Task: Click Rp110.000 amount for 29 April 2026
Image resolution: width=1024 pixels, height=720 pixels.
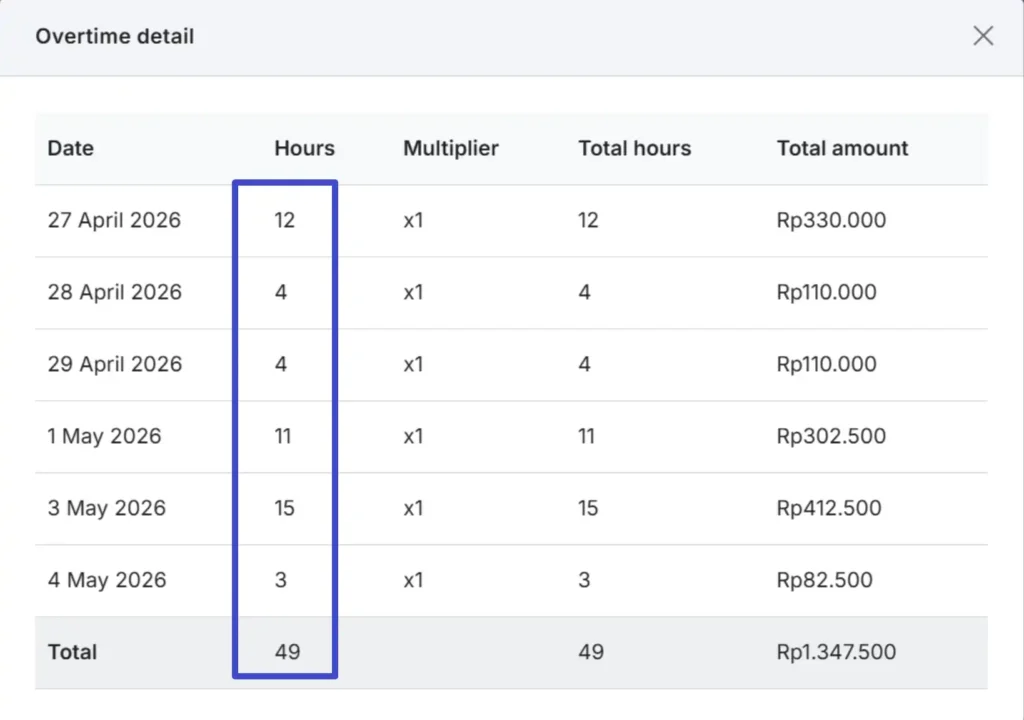Action: (827, 364)
